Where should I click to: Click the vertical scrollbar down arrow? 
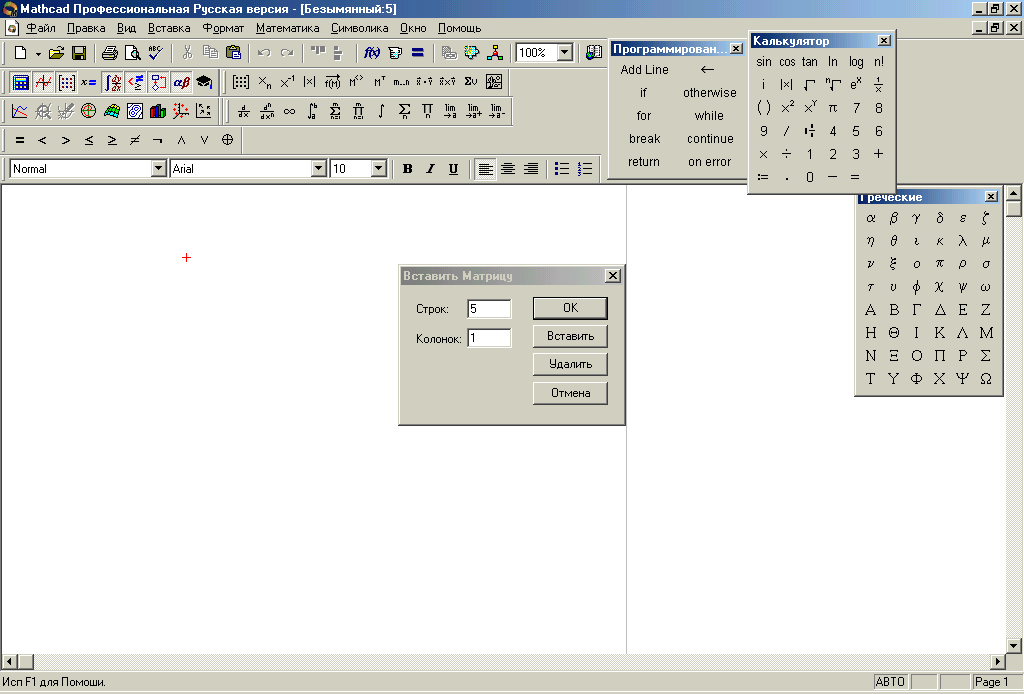[1014, 646]
